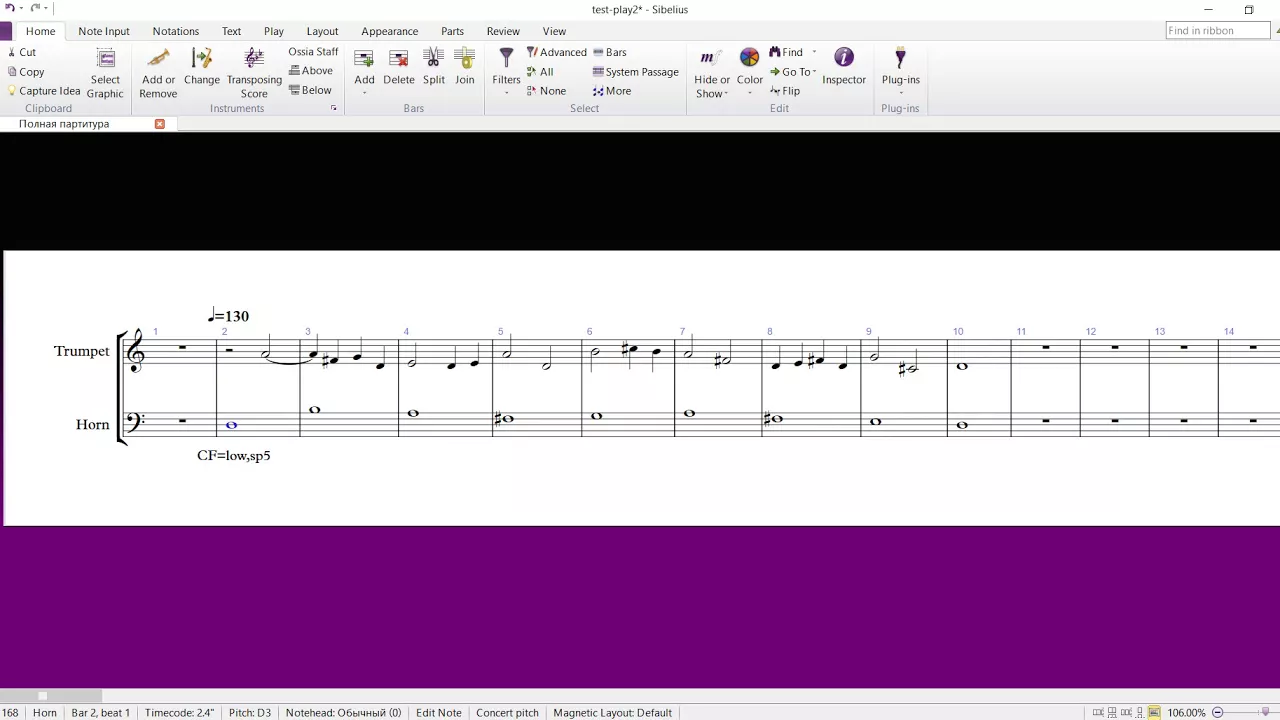The width and height of the screenshot is (1280, 720).
Task: Close the Полная партитура document tab
Action: click(x=159, y=124)
